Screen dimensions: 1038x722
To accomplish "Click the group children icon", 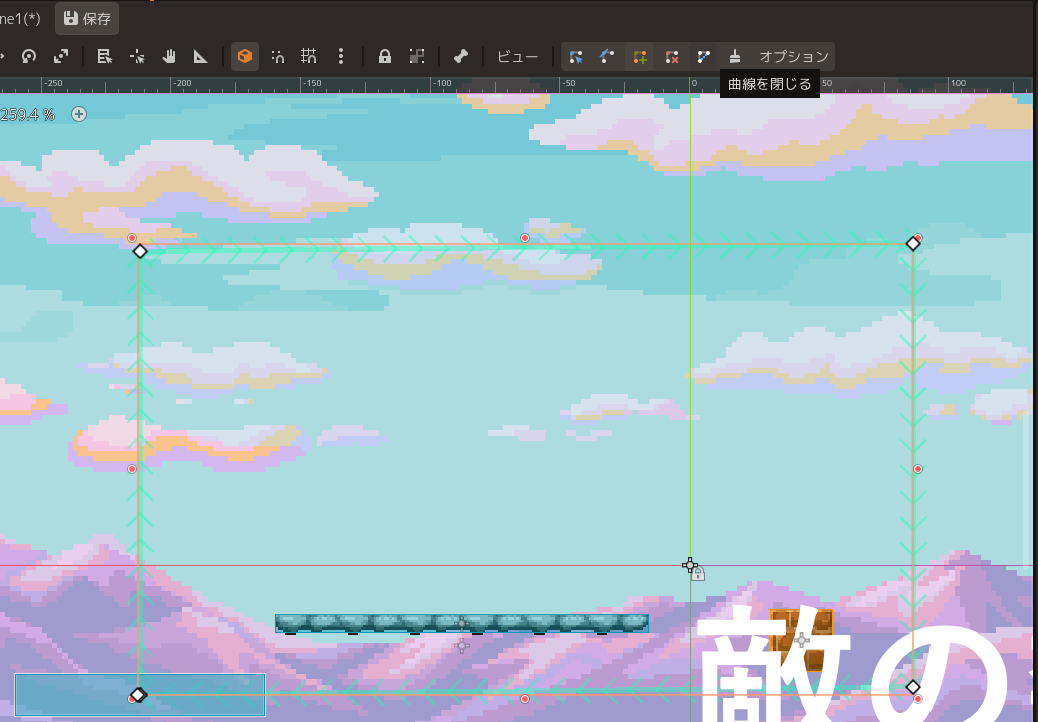I will click(416, 56).
